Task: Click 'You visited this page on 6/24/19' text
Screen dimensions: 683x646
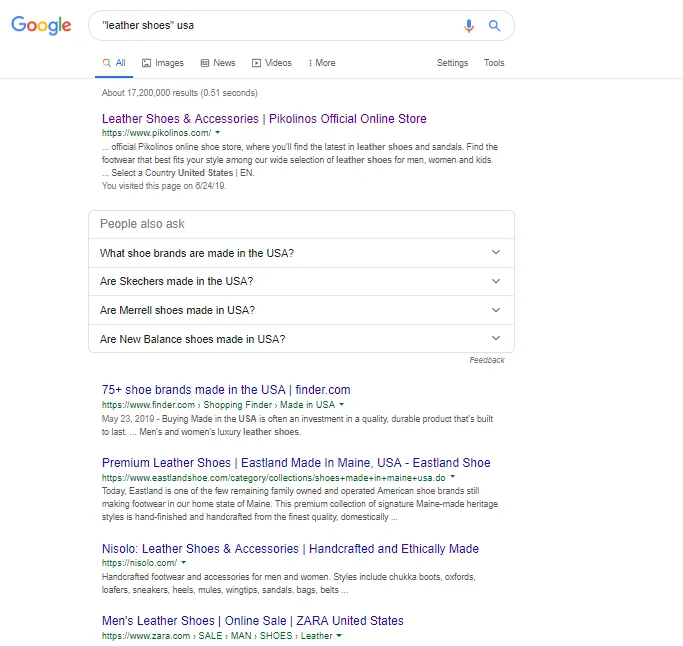Action: 164,186
